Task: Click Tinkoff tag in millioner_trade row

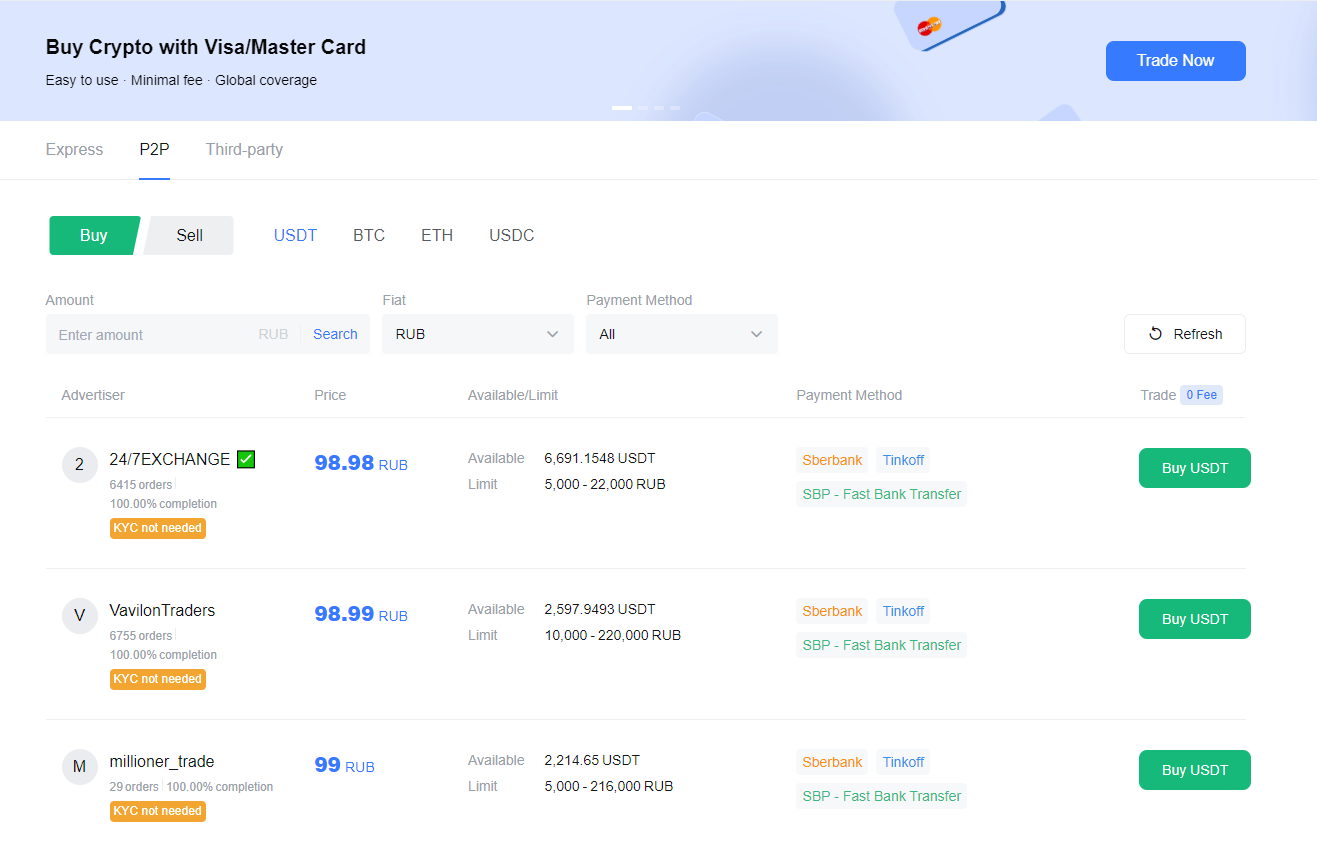Action: click(903, 762)
